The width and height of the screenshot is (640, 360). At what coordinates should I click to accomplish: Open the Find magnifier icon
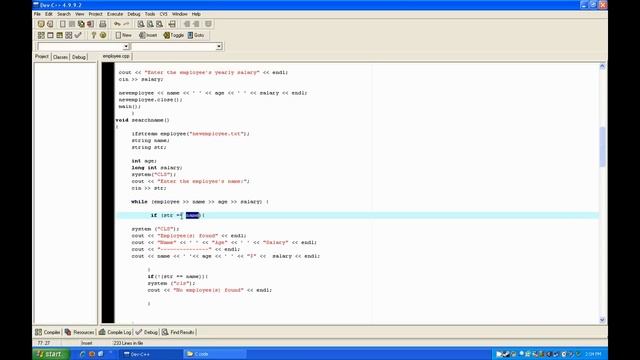pyautogui.click(x=141, y=24)
